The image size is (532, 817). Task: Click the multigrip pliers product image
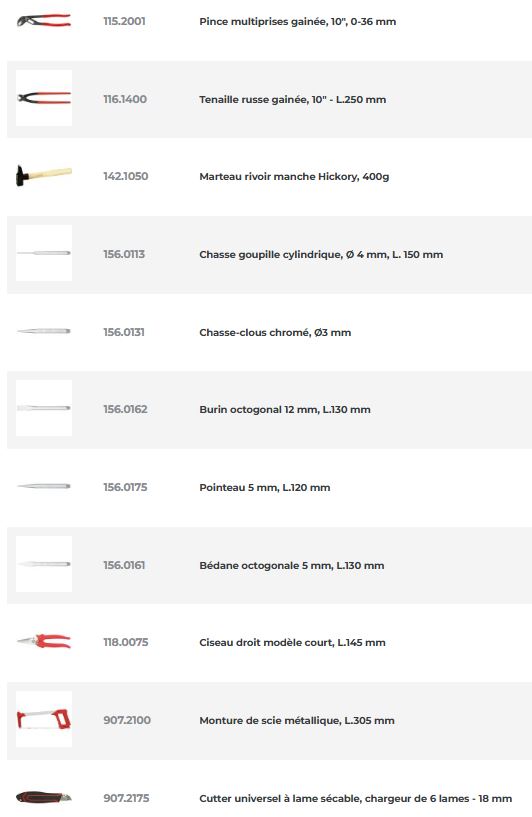44,21
